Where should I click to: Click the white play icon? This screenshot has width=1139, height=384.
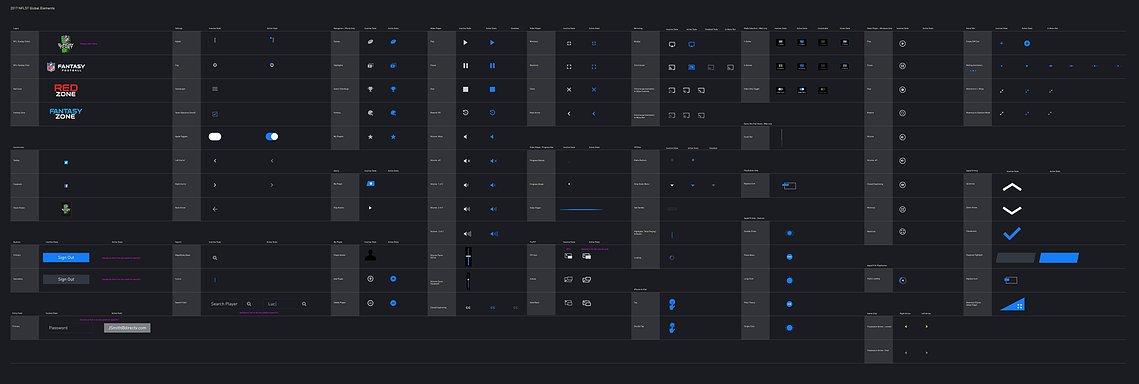pos(466,43)
